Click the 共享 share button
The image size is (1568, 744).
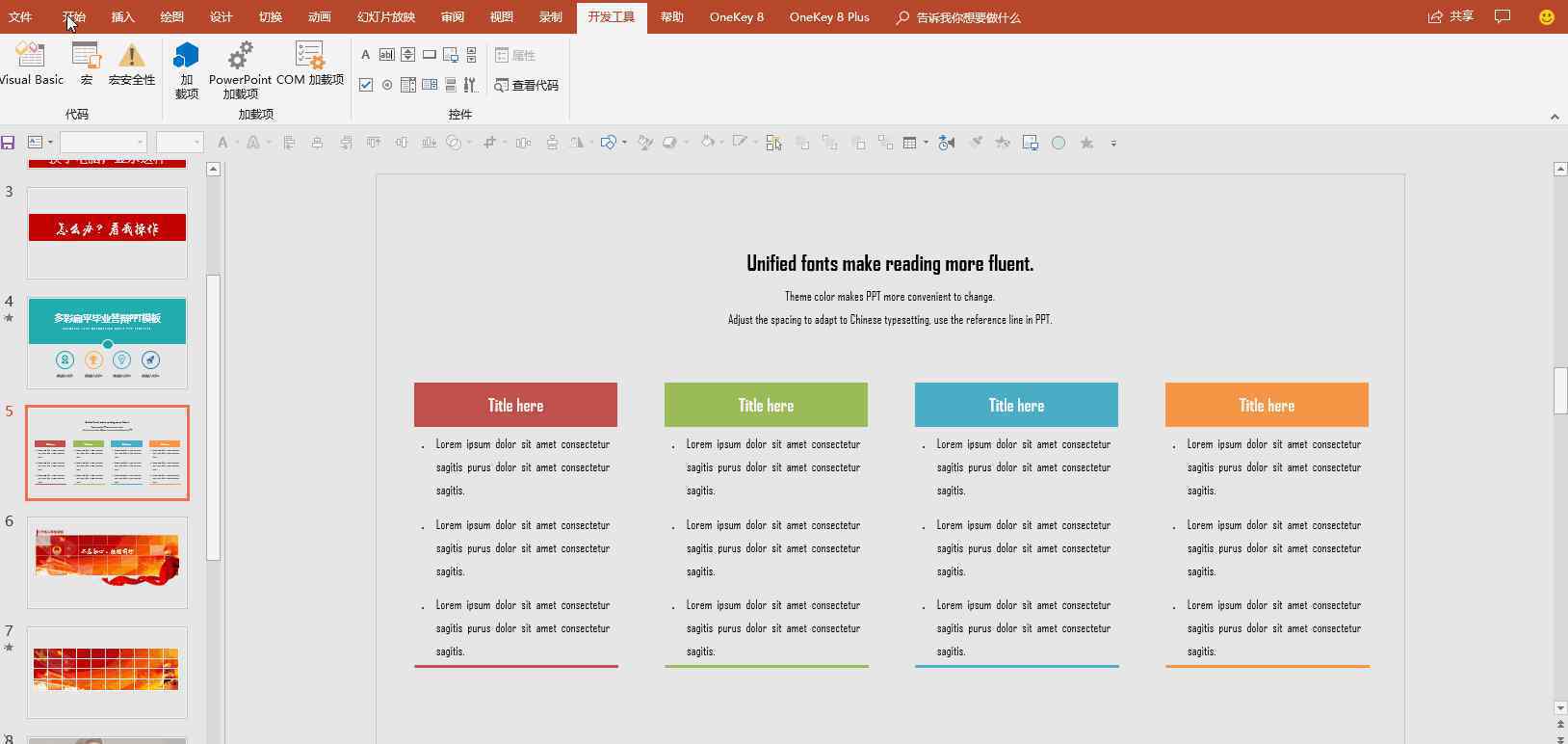[1451, 16]
